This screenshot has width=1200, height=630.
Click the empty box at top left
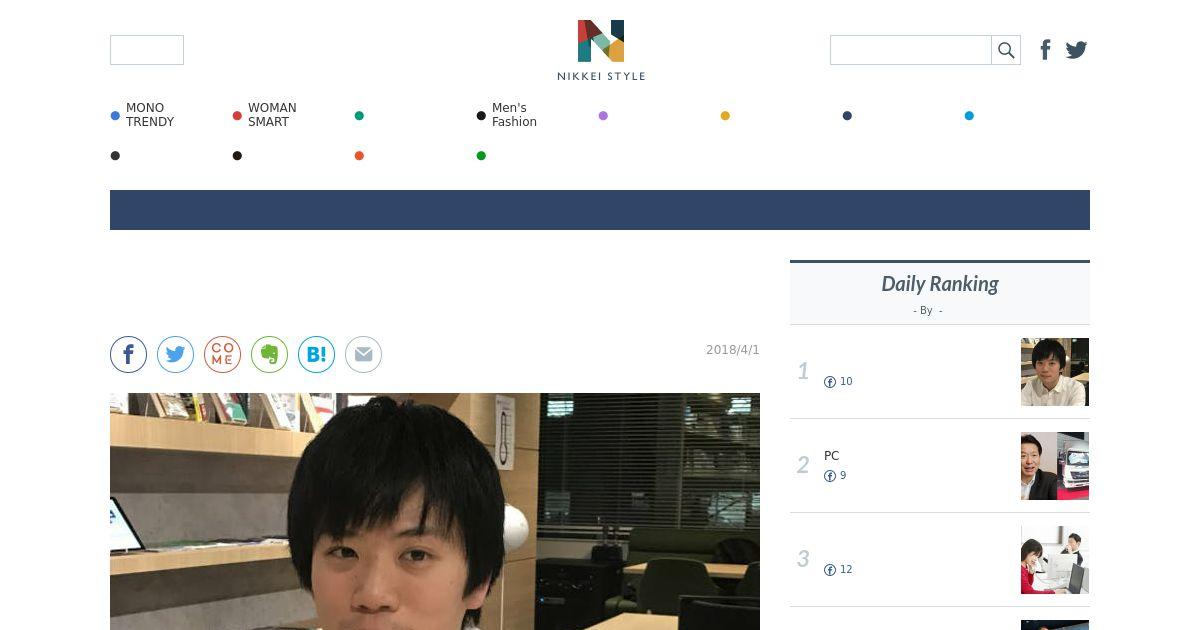tap(147, 50)
